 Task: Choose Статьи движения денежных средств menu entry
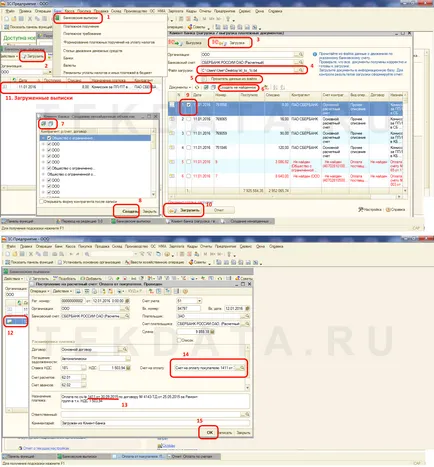pyautogui.click(x=93, y=51)
